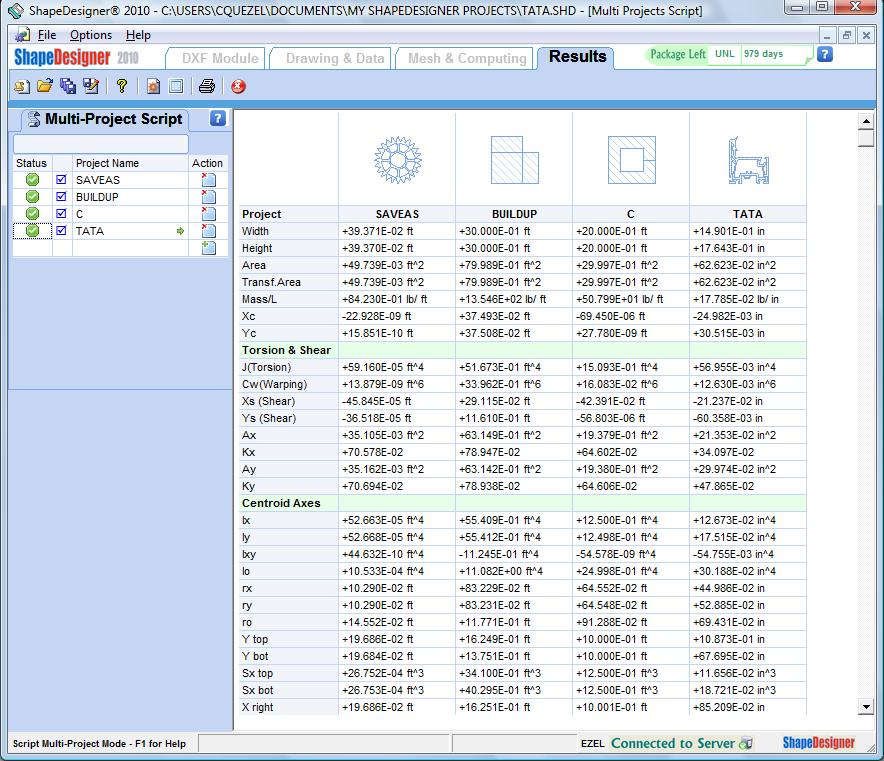Image resolution: width=884 pixels, height=761 pixels.
Task: Select the Results tab
Action: click(x=577, y=57)
